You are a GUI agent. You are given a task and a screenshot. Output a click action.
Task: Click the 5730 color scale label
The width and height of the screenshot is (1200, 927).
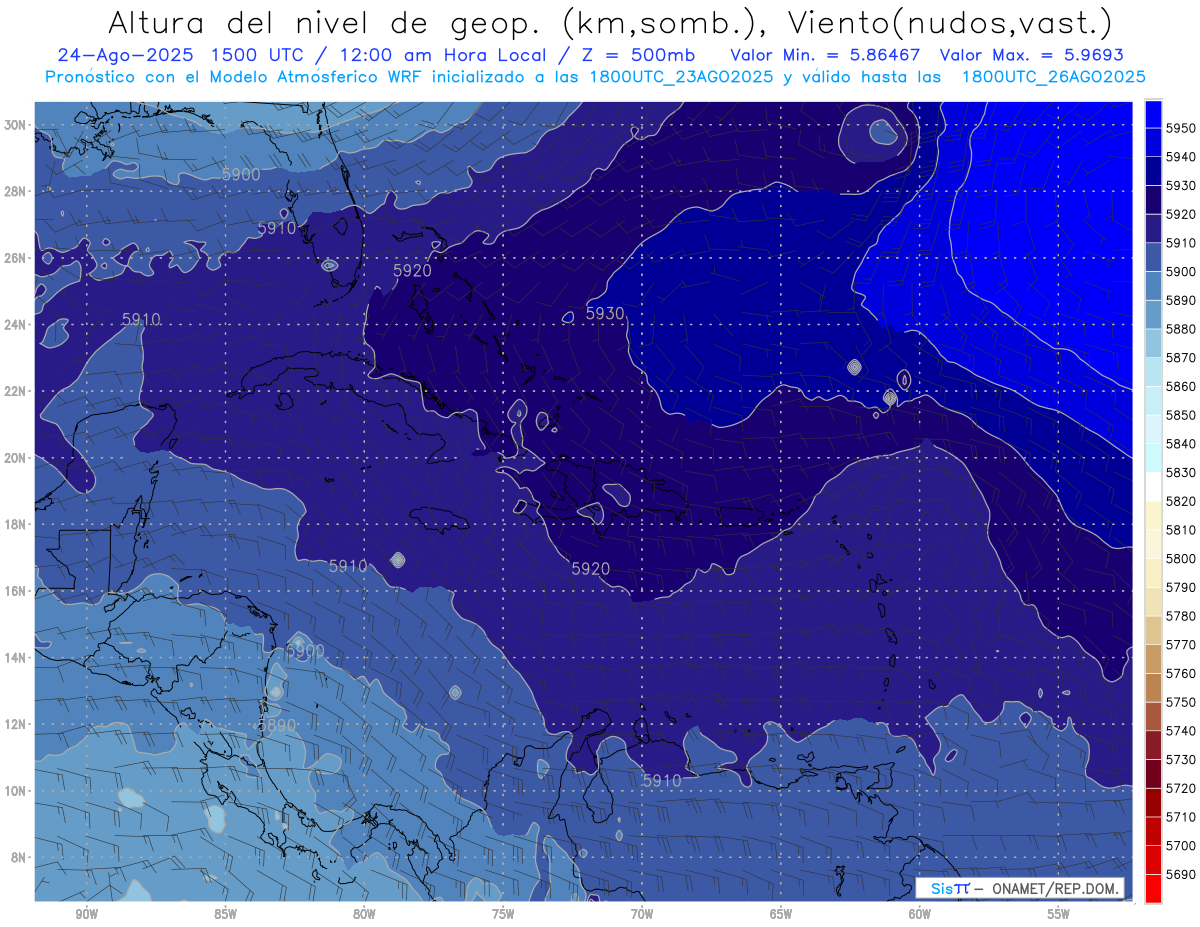tap(1180, 759)
